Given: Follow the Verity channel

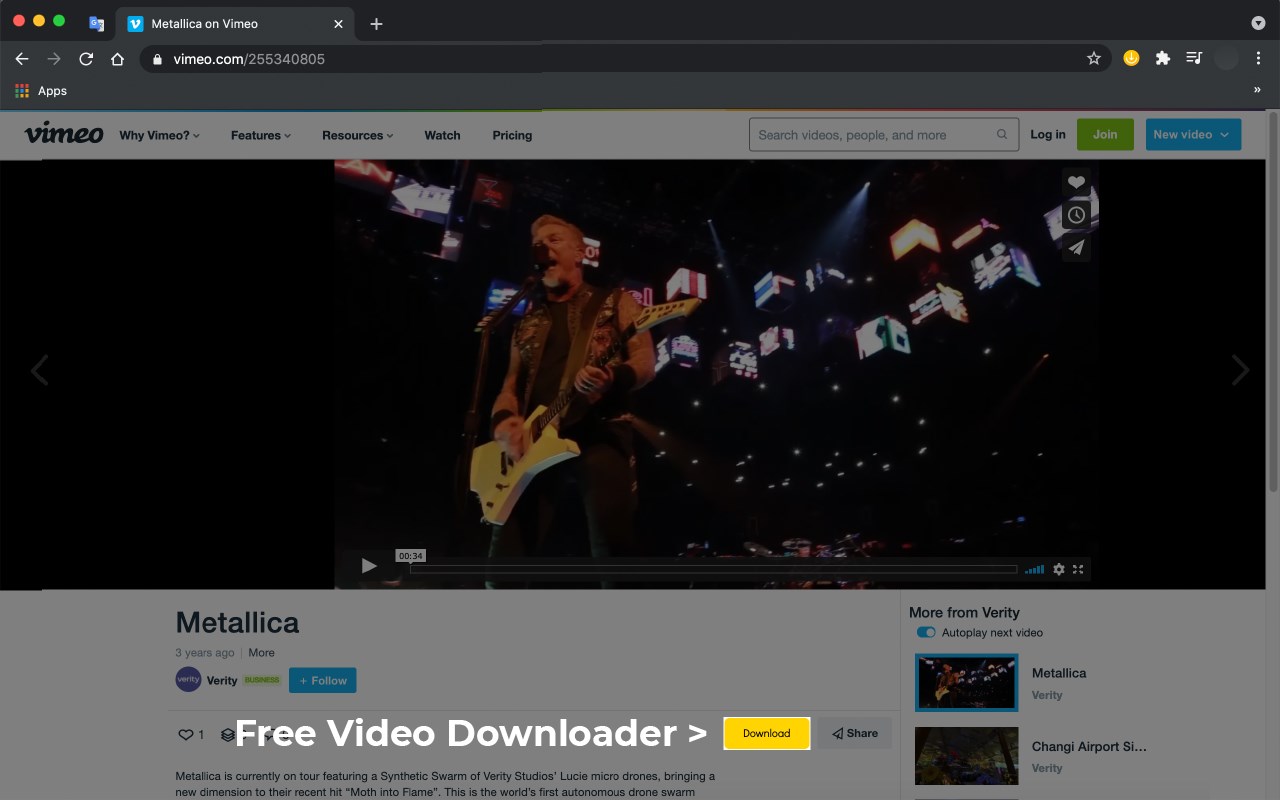Looking at the screenshot, I should pos(323,680).
